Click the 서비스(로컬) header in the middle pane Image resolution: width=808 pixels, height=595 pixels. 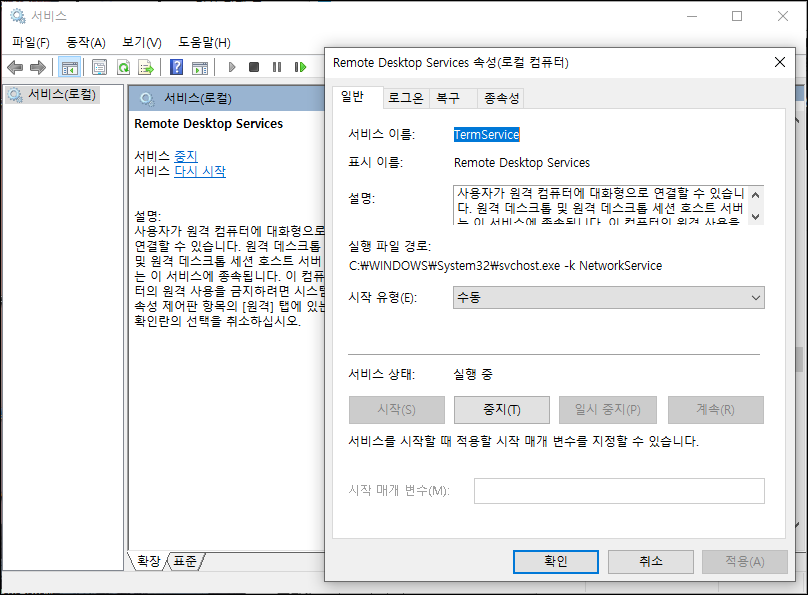click(x=198, y=98)
